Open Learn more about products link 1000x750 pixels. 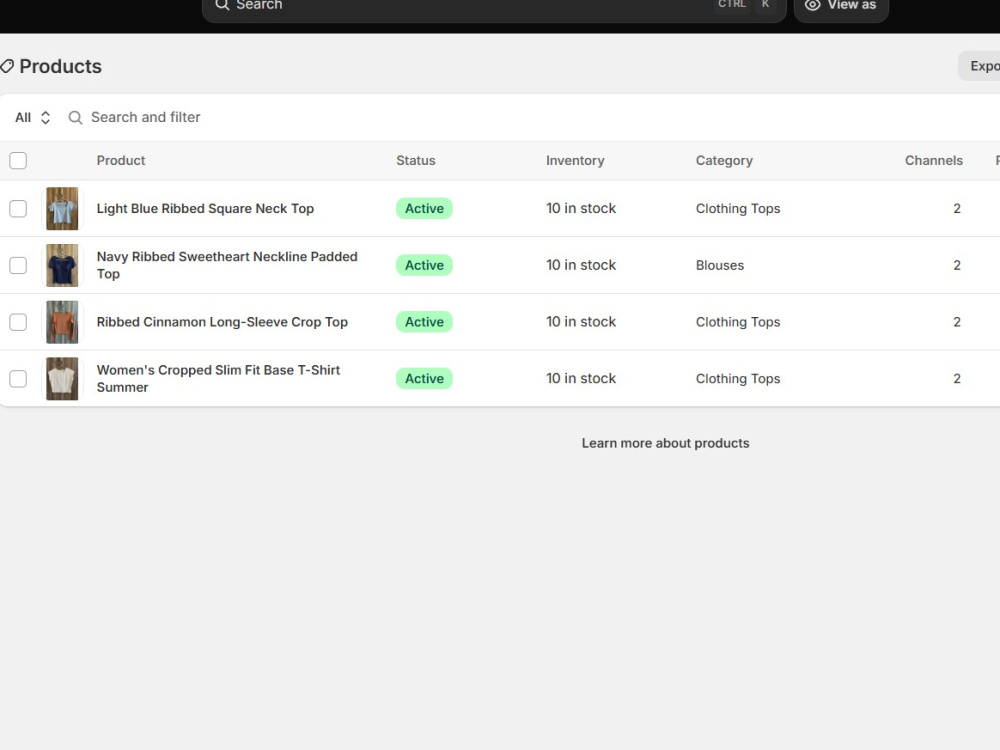coord(665,443)
